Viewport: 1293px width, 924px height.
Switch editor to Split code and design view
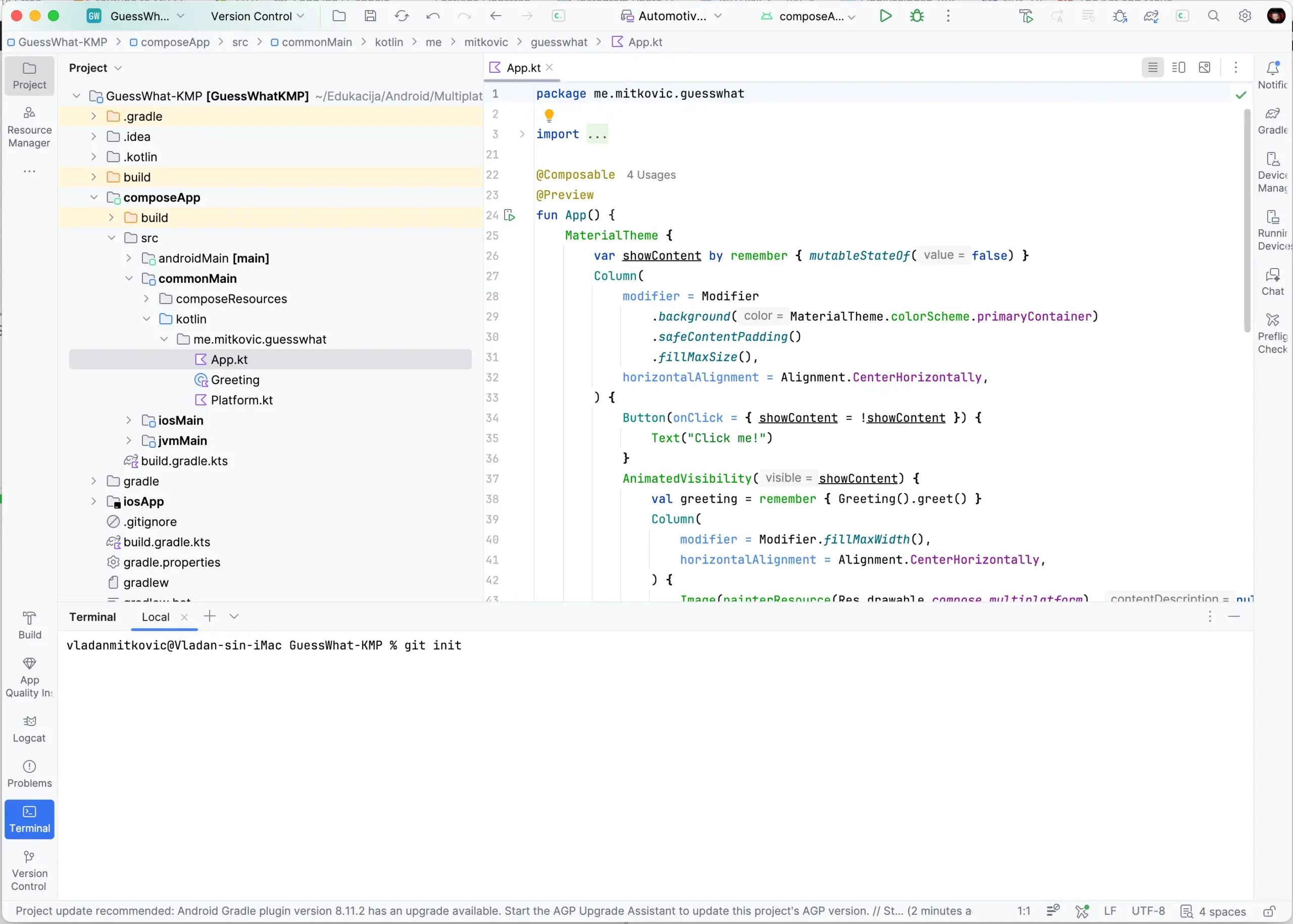coord(1178,68)
